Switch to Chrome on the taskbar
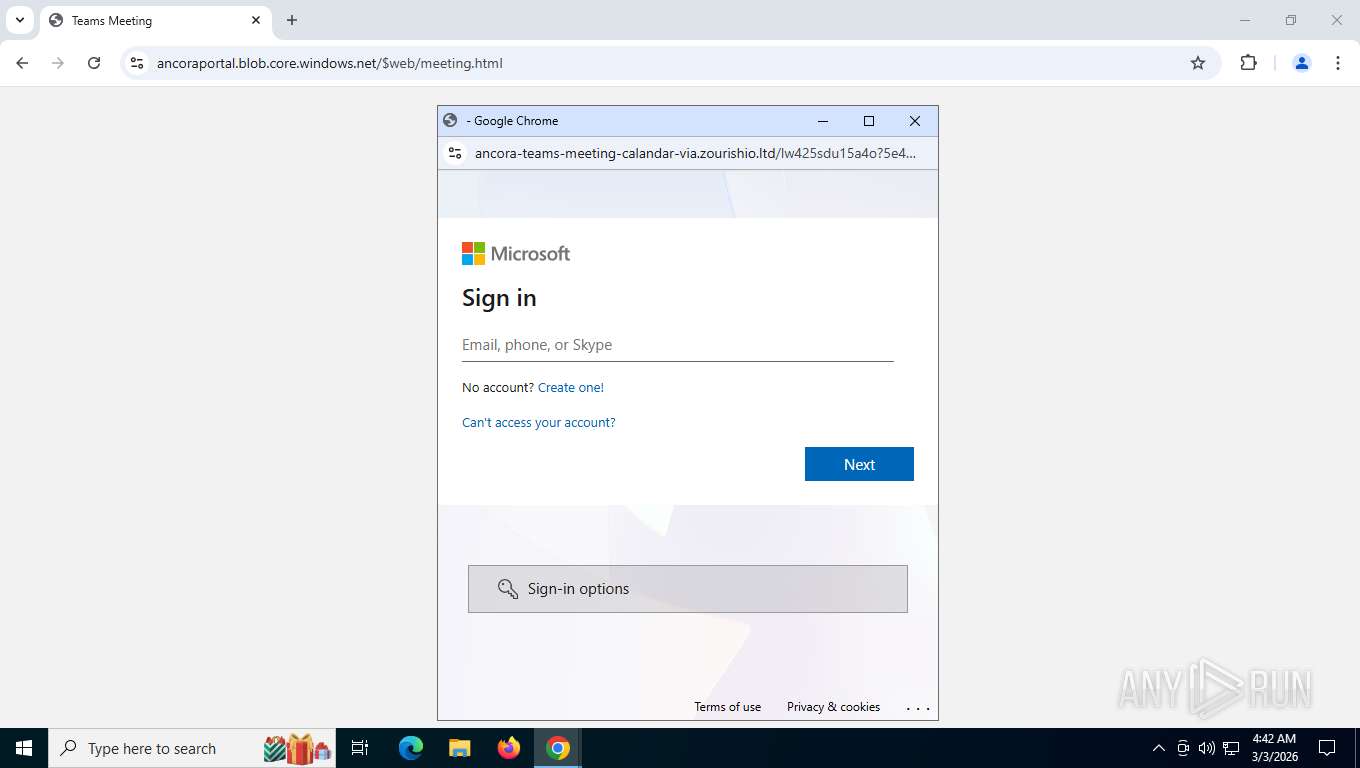This screenshot has width=1360, height=768. tap(558, 748)
